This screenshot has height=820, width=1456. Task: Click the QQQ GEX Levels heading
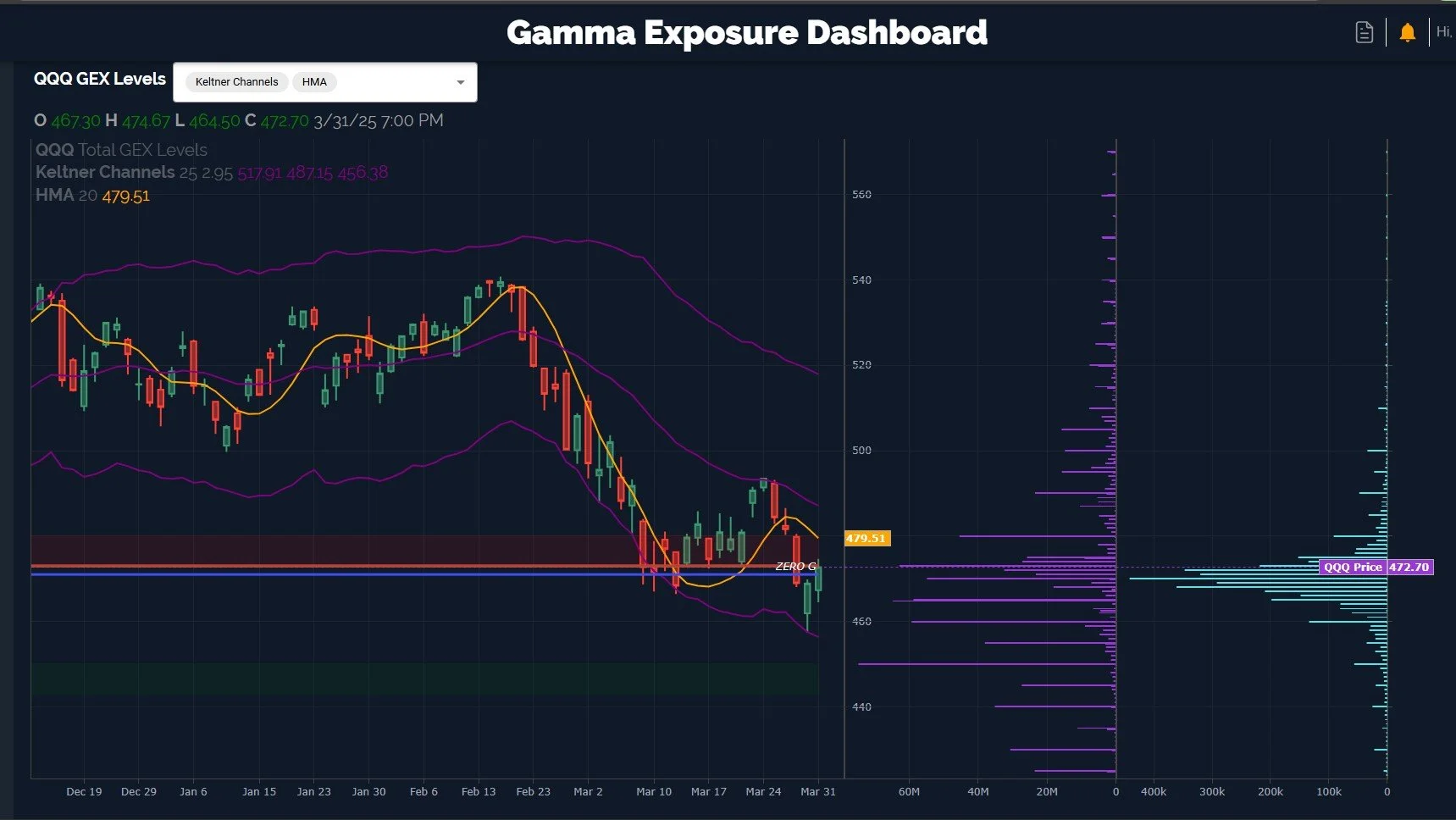tap(100, 79)
